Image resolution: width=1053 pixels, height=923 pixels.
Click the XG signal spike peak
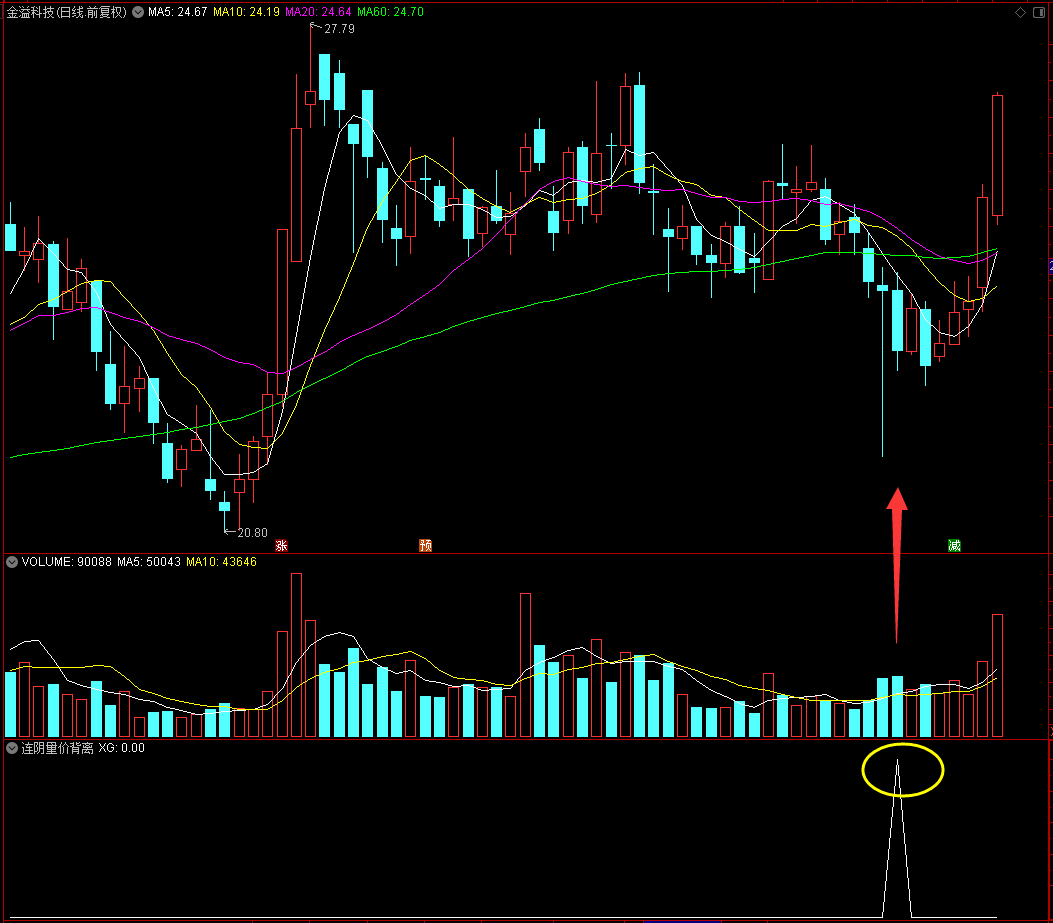[897, 761]
